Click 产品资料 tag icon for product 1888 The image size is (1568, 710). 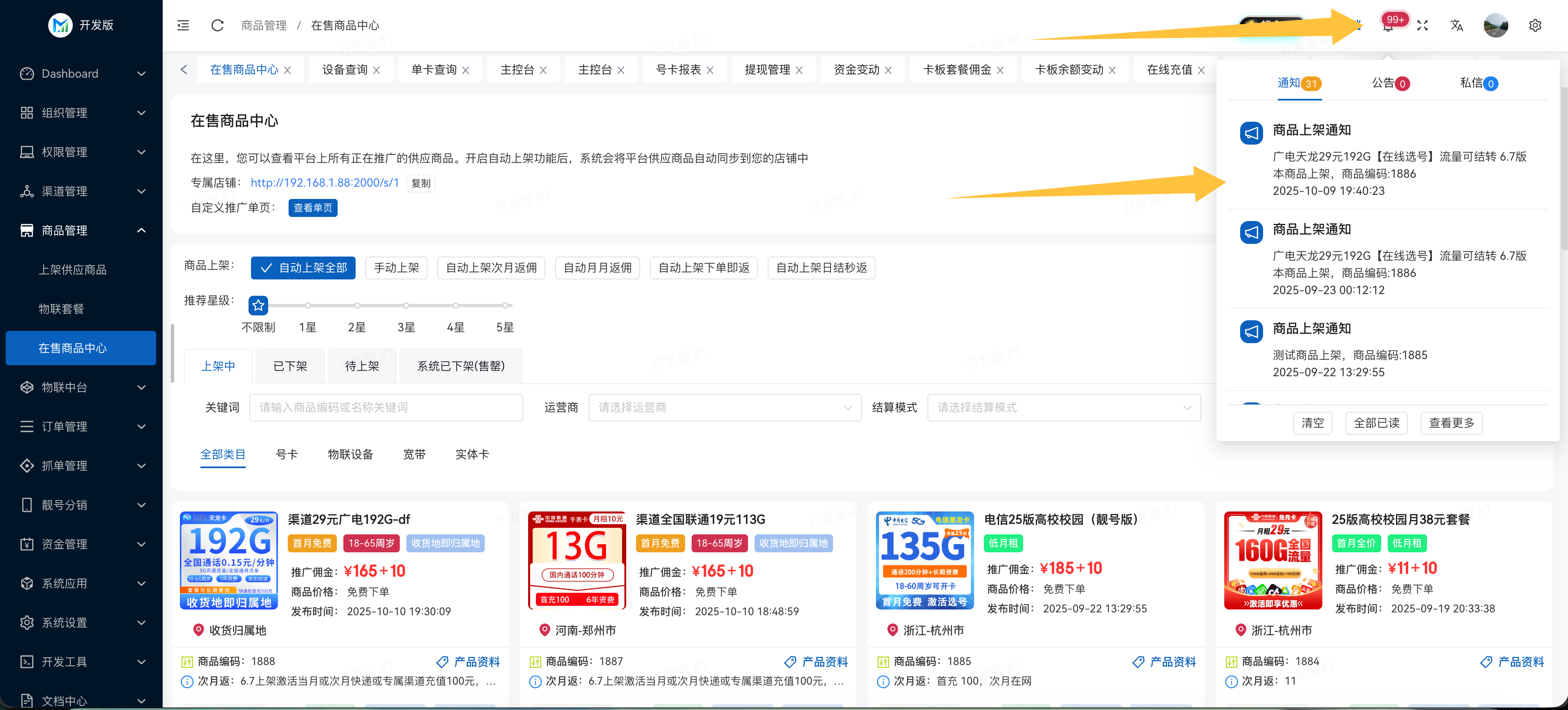coord(443,661)
